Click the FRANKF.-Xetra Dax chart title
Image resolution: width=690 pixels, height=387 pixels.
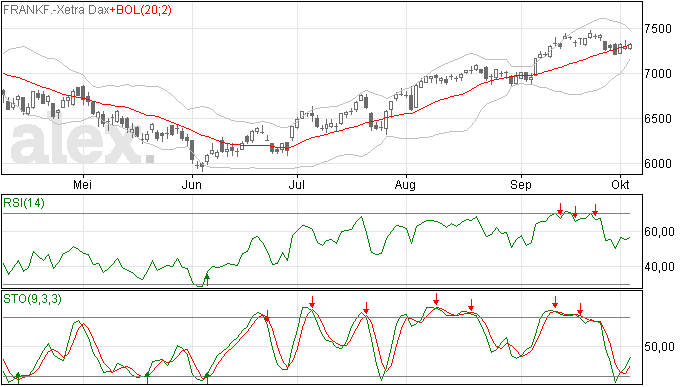[56, 10]
